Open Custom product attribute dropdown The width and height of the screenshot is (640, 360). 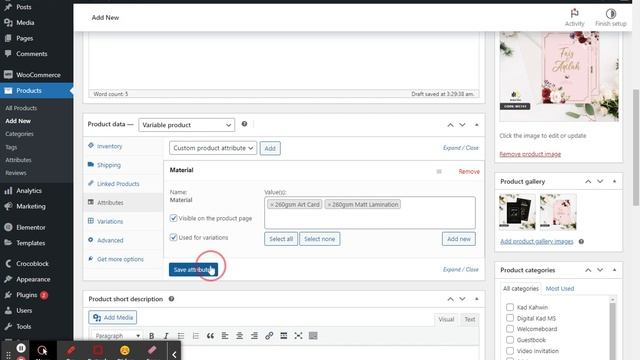213,148
